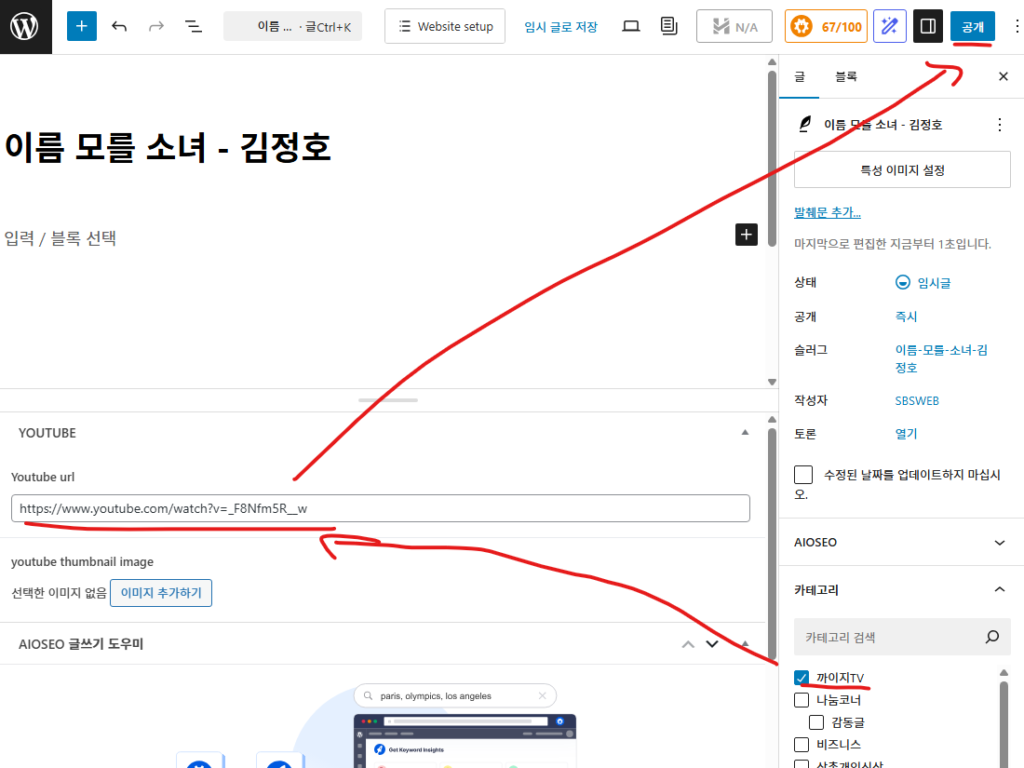Viewport: 1024px width, 768px height.
Task: Check the 나눔코너 category
Action: tap(801, 700)
